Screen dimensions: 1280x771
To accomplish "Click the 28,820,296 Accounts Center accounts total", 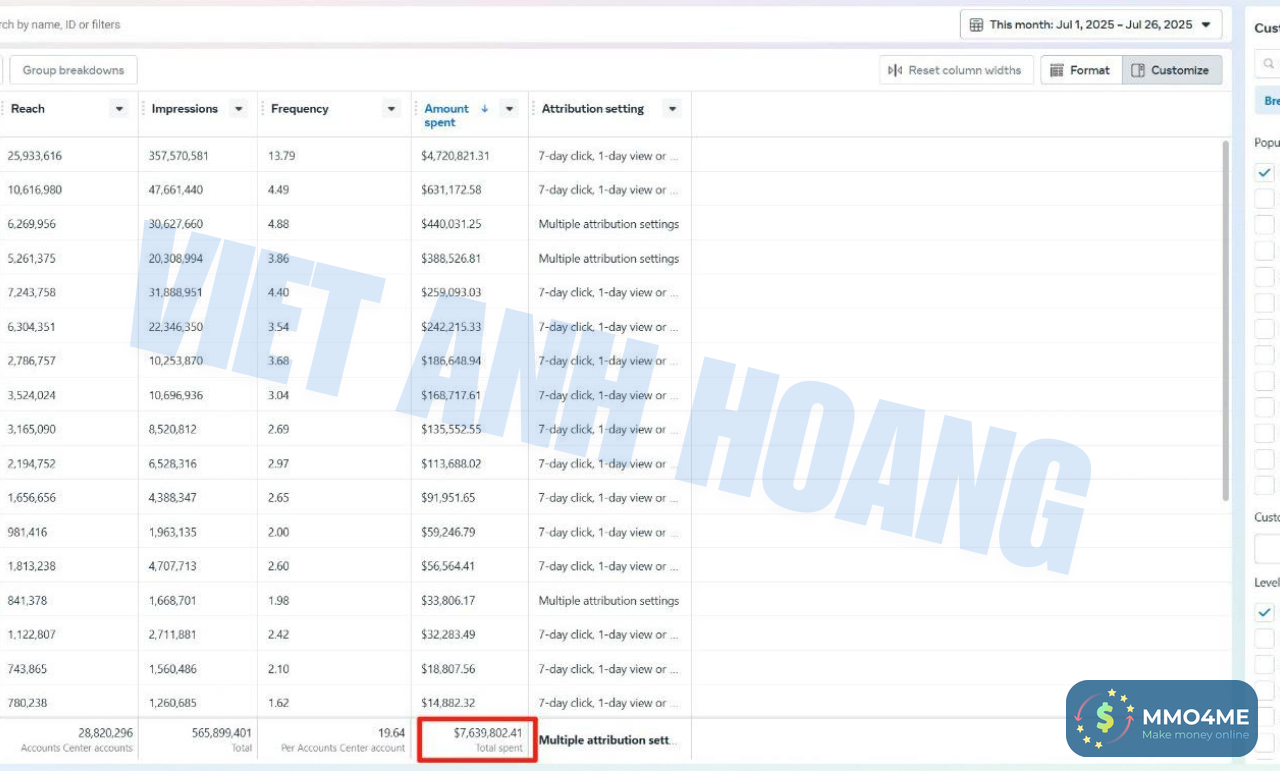I will coord(77,739).
